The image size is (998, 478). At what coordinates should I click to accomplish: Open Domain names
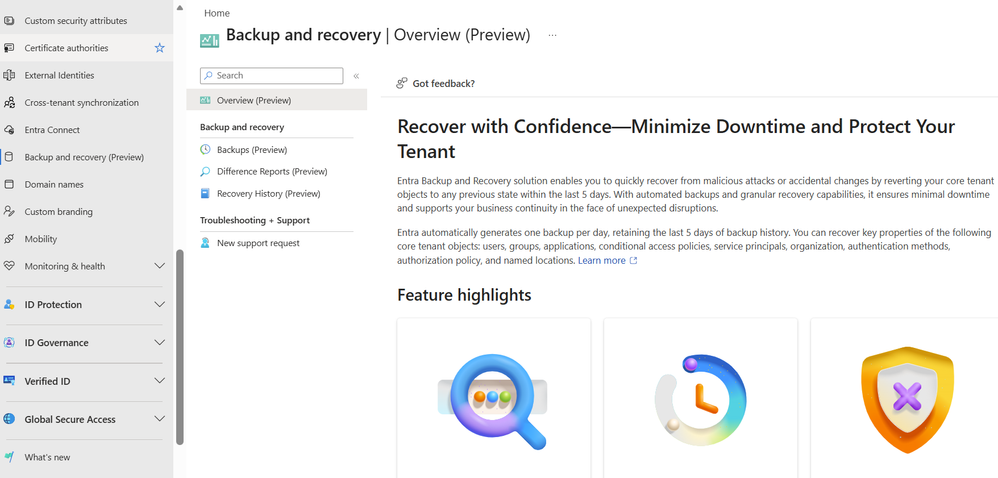54,185
